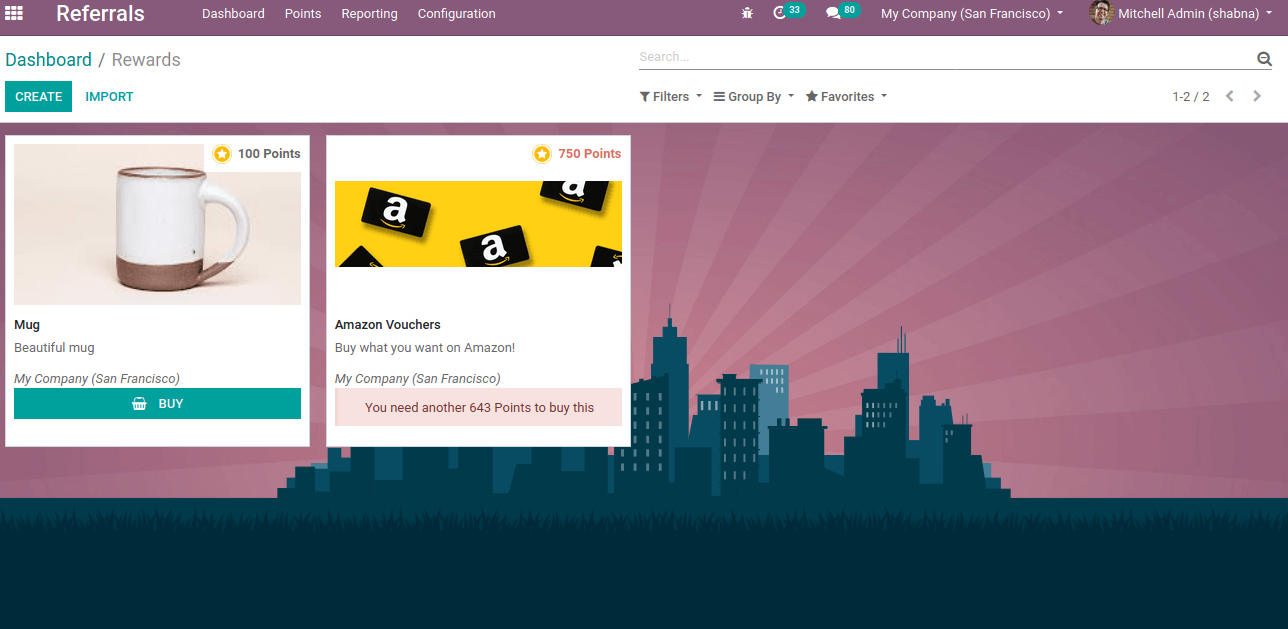
Task: Buy the Mug reward
Action: tap(157, 403)
